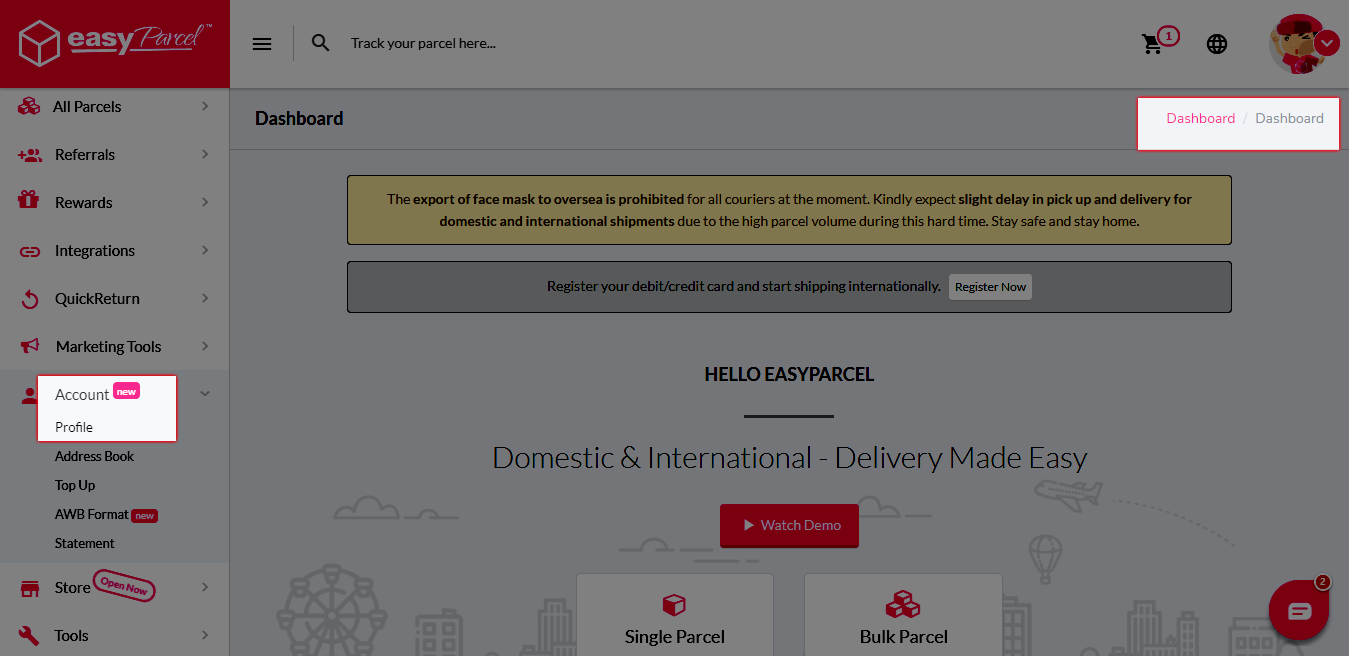This screenshot has width=1349, height=656.
Task: Click the Single Parcel box icon
Action: coord(674,605)
